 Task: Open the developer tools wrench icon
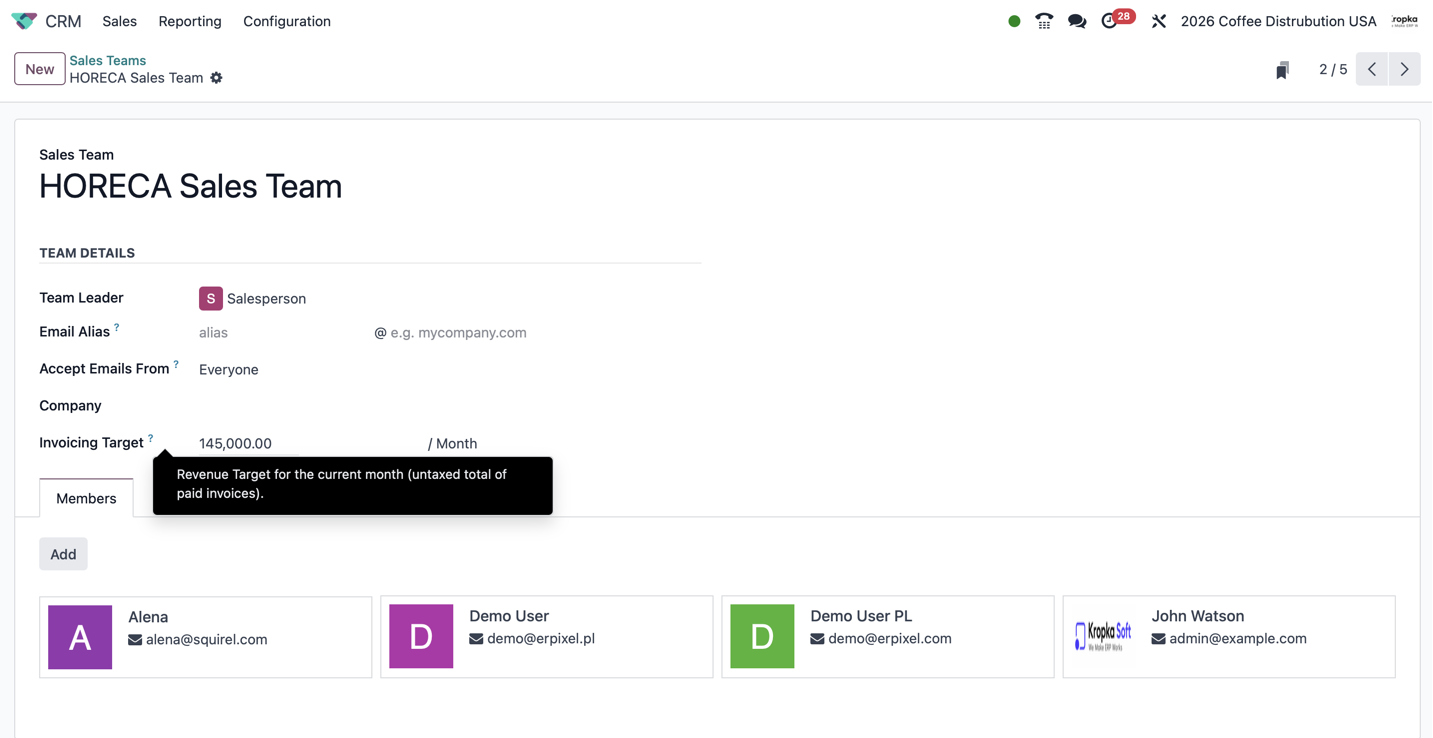coord(1159,21)
